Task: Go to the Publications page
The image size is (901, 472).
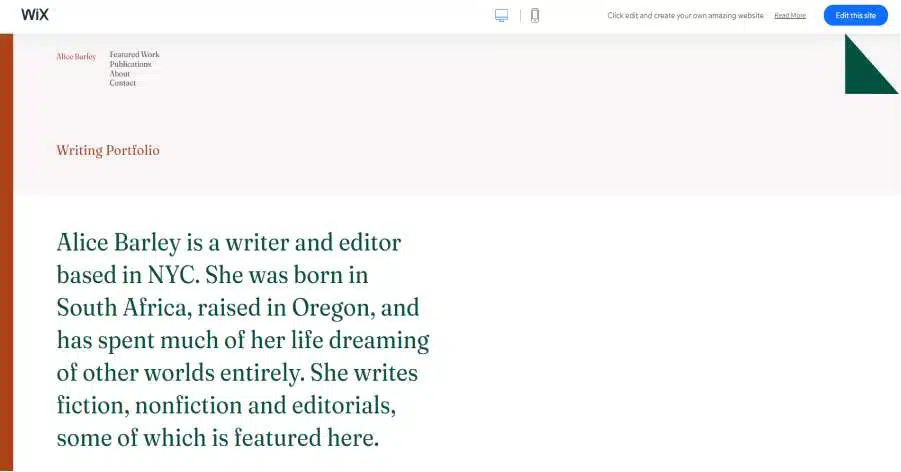Action: point(130,64)
